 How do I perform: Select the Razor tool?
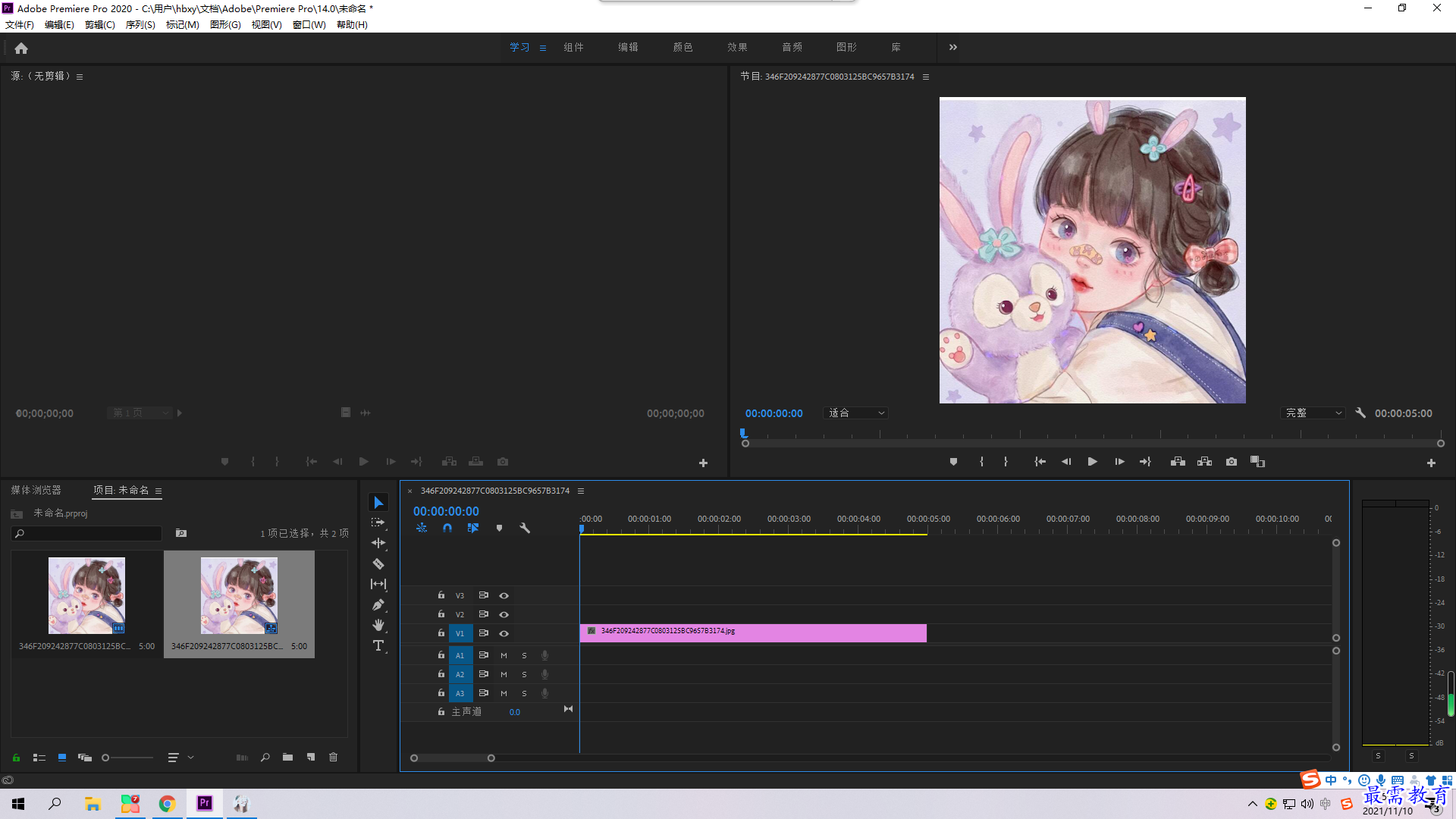coord(378,563)
